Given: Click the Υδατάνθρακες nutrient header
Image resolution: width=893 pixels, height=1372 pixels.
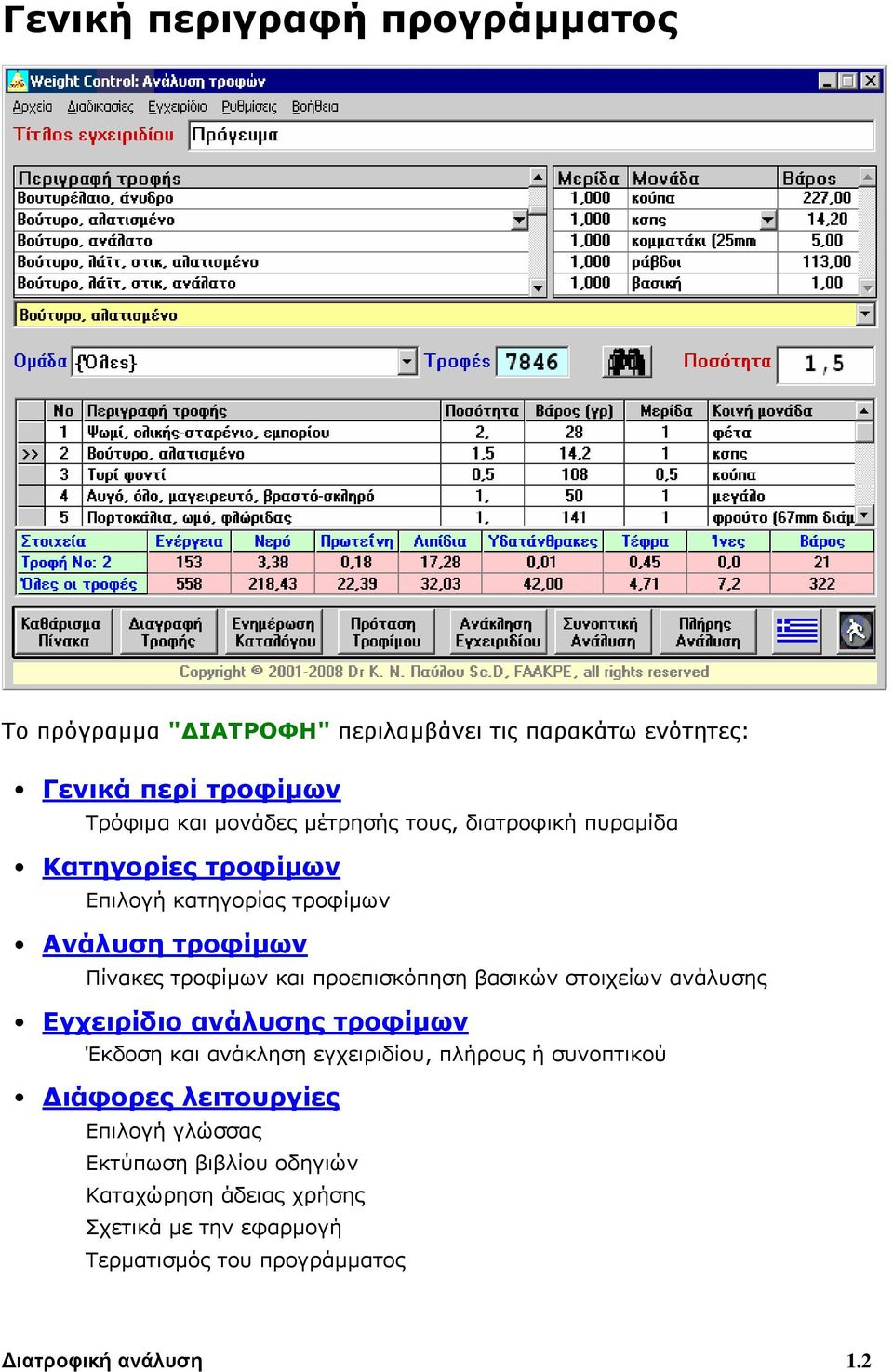Looking at the screenshot, I should coord(542,541).
